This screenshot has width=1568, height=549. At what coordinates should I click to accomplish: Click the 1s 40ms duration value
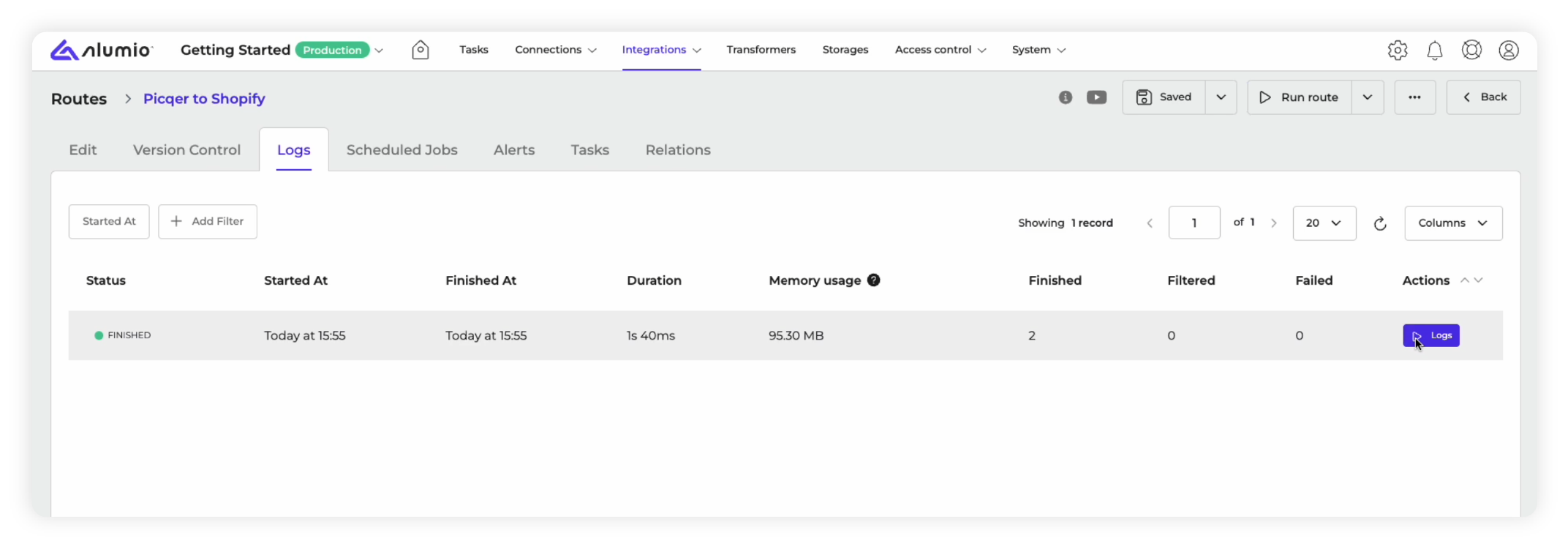coord(651,336)
